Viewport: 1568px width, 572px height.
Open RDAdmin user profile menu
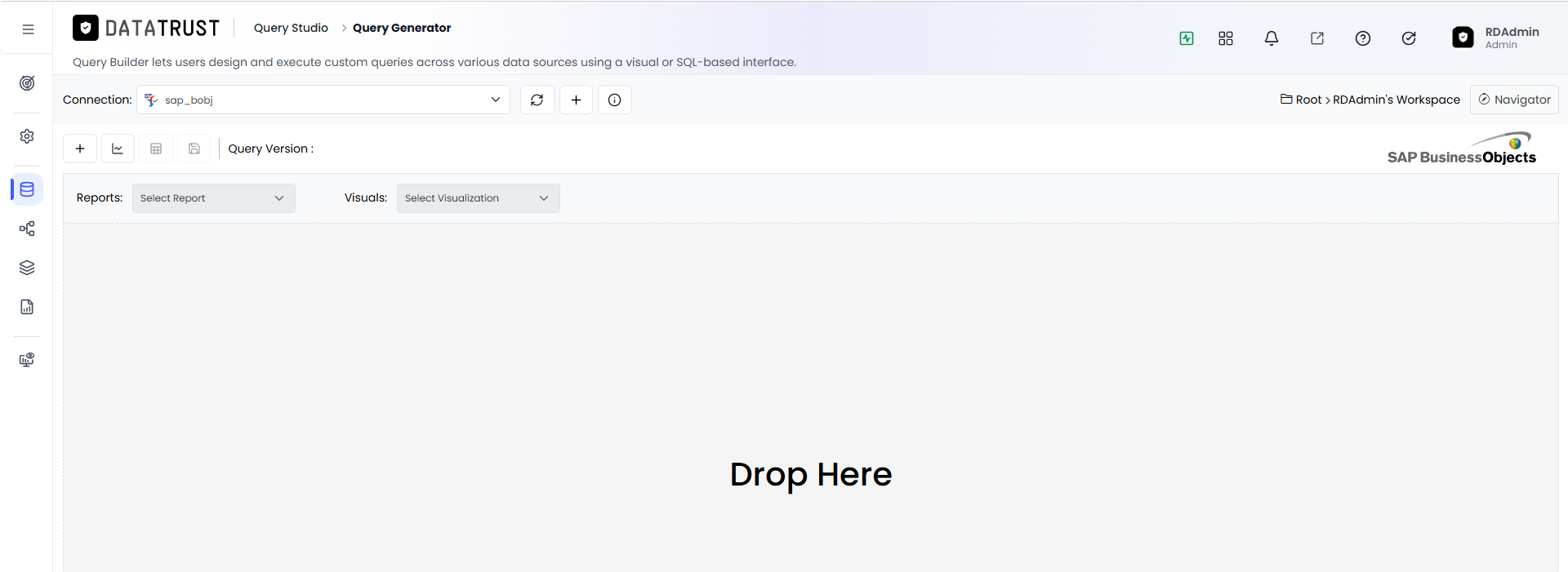(1496, 38)
